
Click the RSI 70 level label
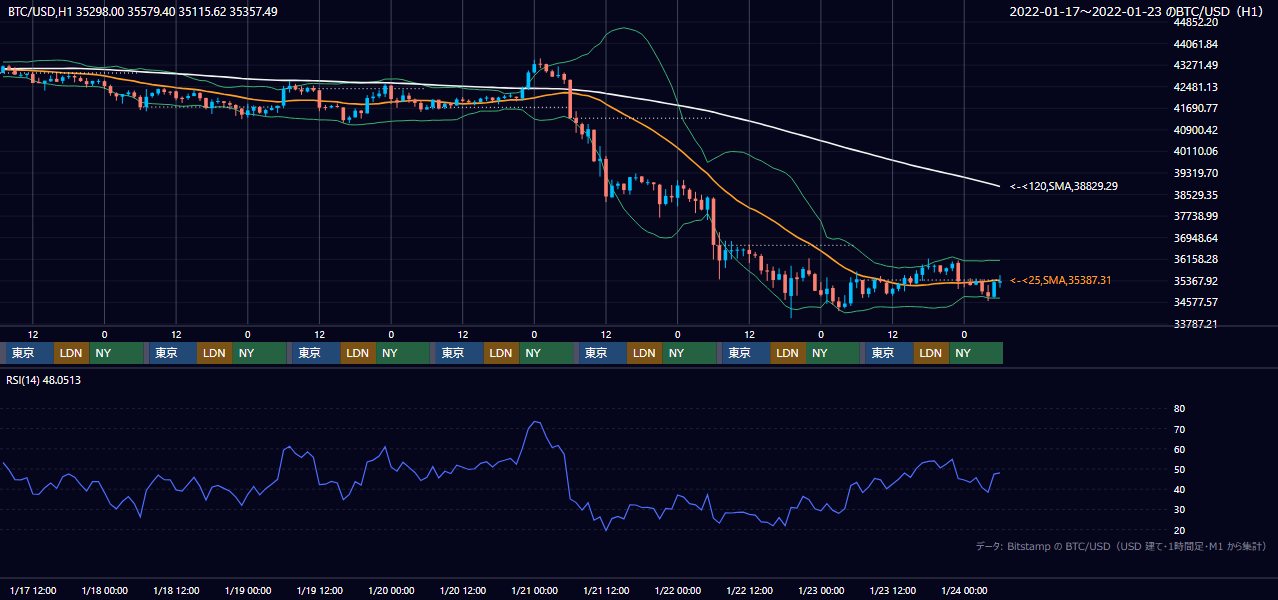1179,429
